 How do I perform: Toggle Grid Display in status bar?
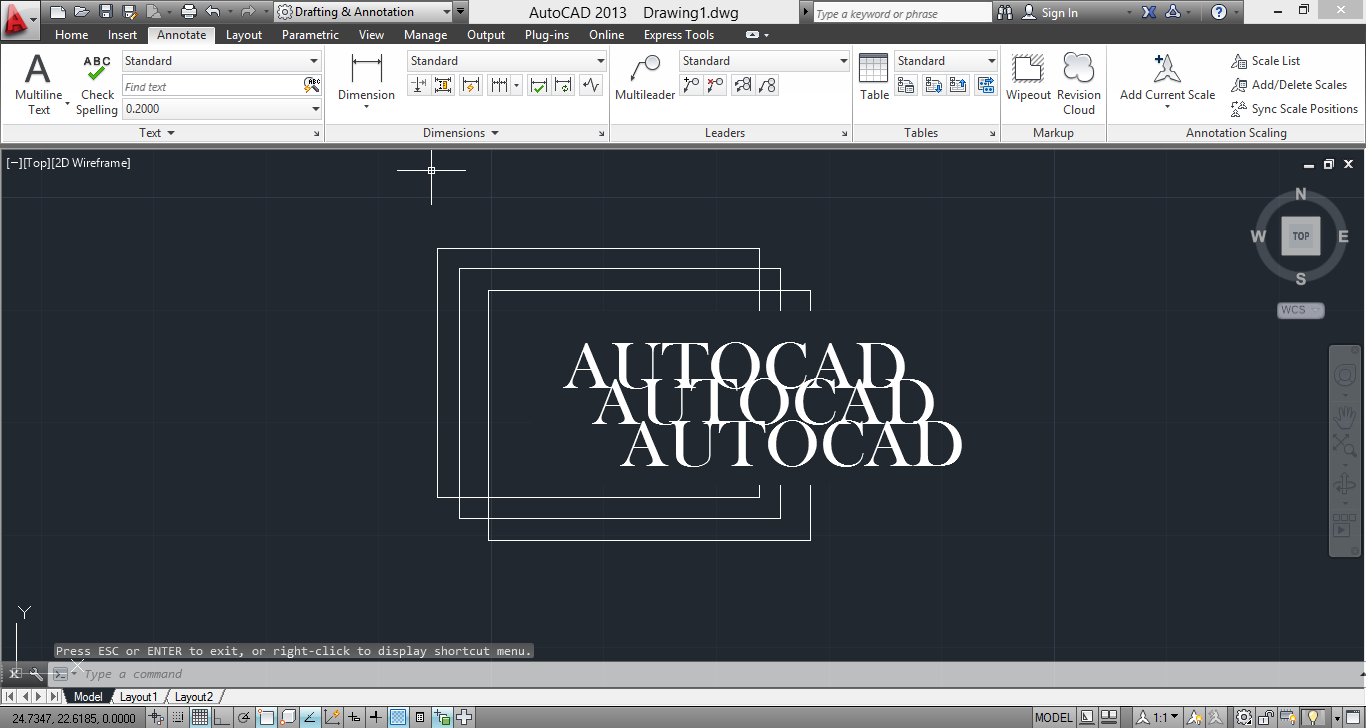[200, 717]
